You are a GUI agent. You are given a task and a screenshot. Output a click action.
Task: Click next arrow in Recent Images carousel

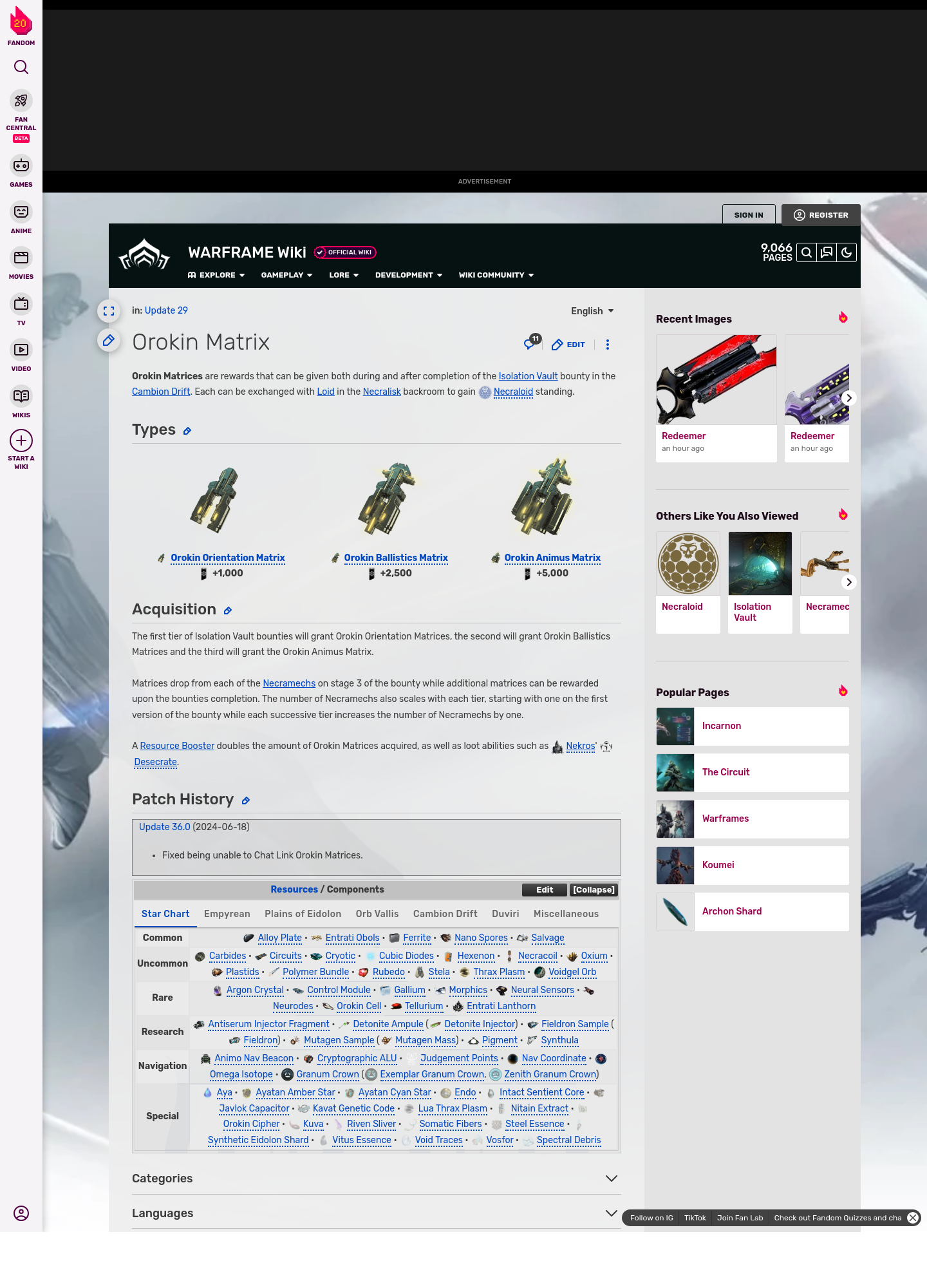click(x=849, y=398)
